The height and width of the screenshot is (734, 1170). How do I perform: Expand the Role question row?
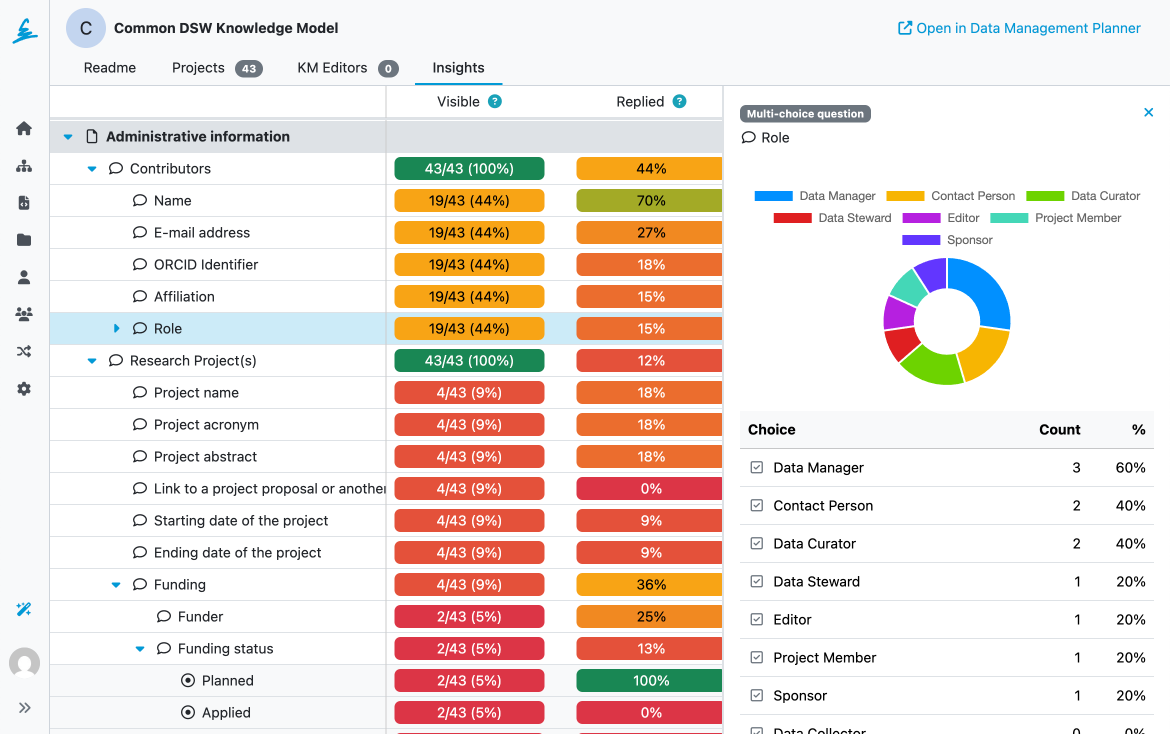click(x=116, y=329)
